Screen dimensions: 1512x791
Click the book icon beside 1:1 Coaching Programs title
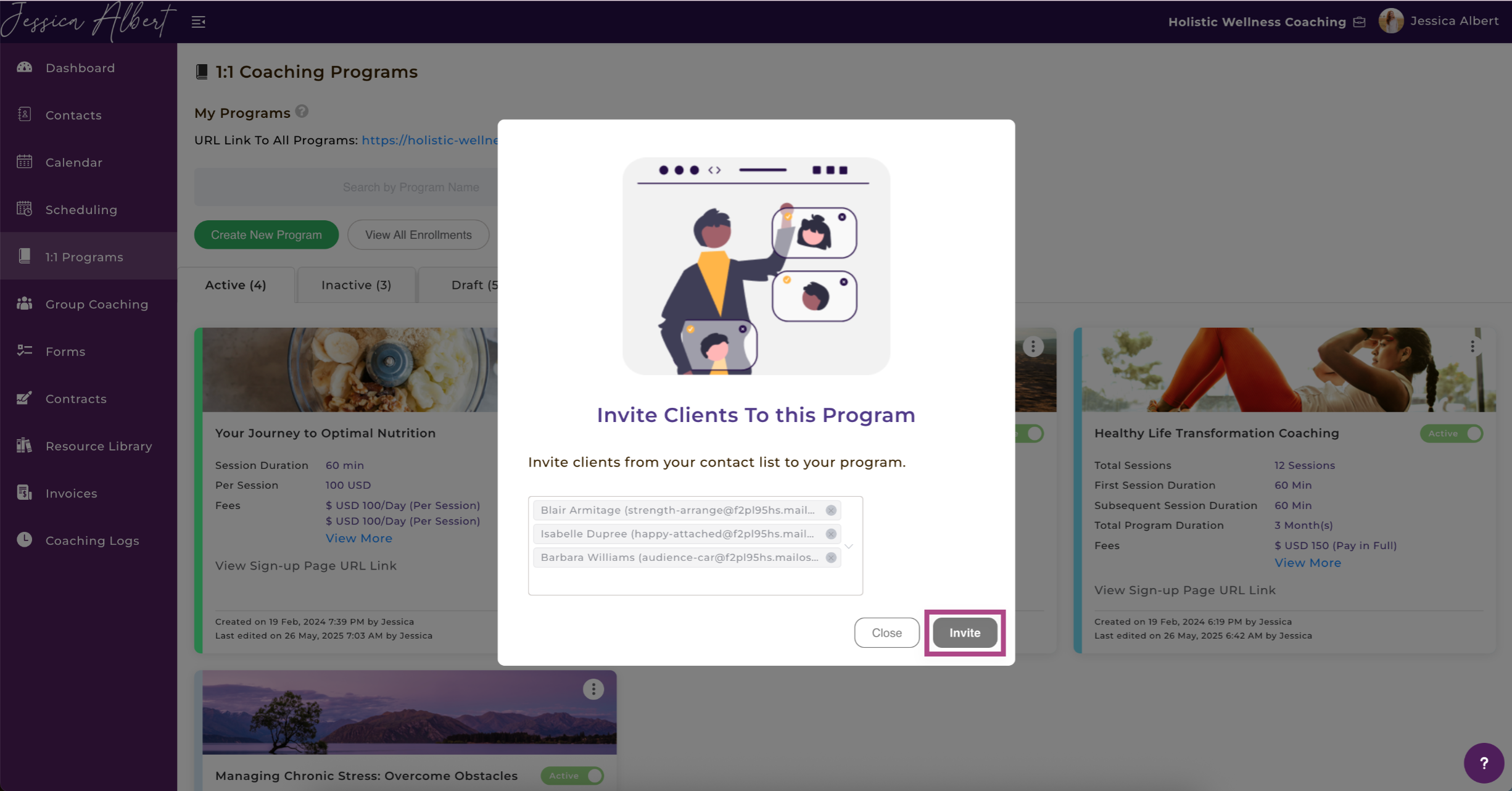pos(202,72)
